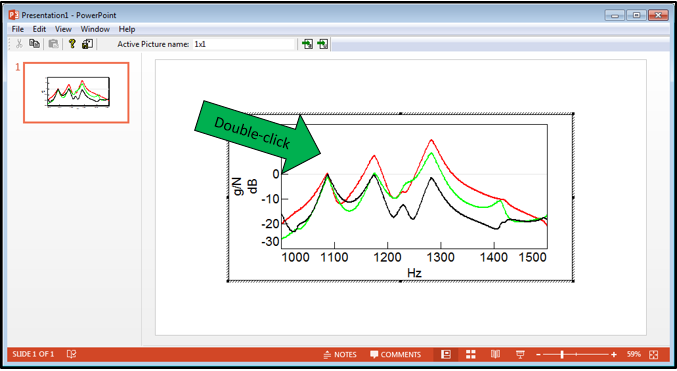677x371 pixels.
Task: Open the Help menu
Action: 127,29
